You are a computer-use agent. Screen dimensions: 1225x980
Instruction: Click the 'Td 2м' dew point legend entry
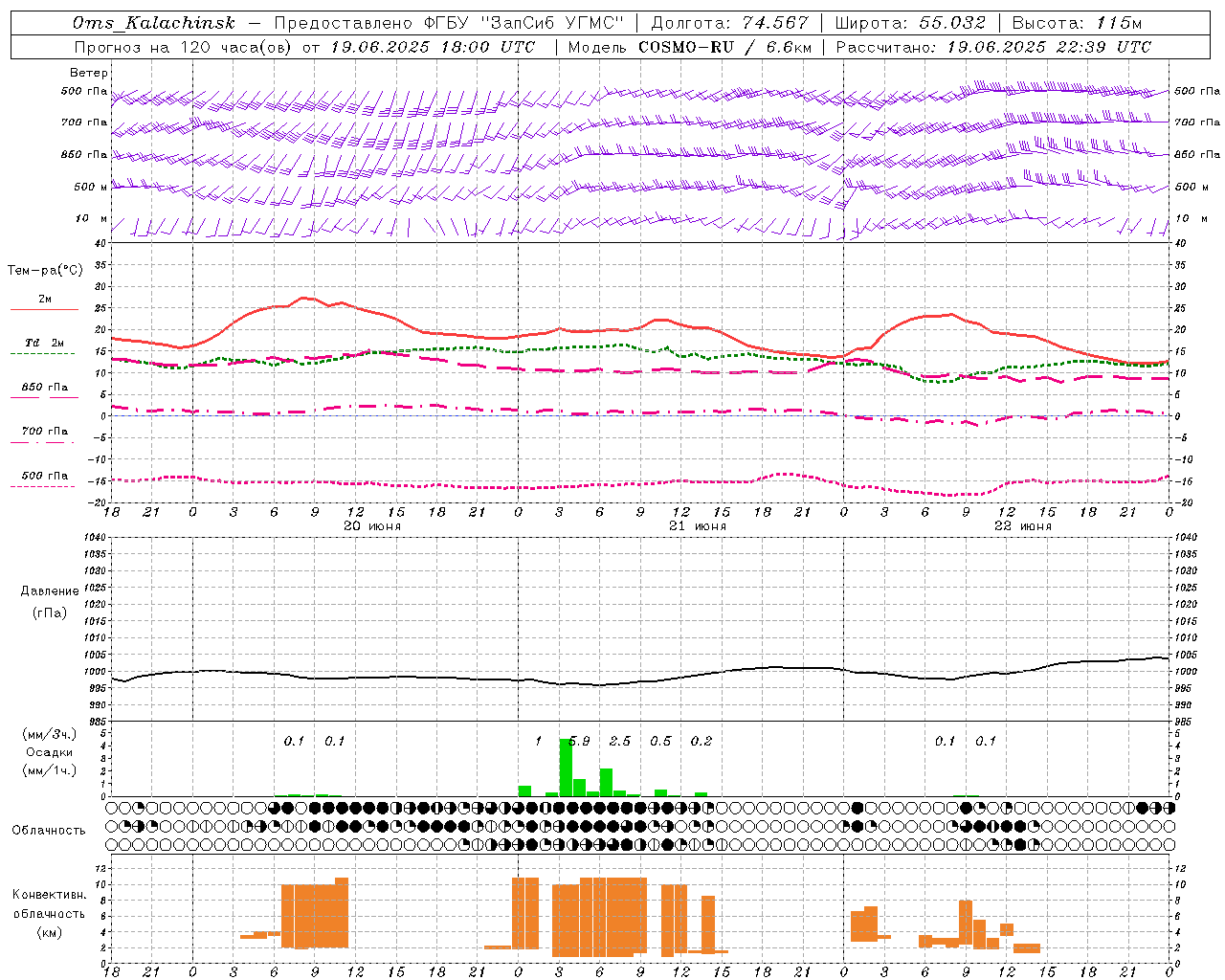coord(44,343)
